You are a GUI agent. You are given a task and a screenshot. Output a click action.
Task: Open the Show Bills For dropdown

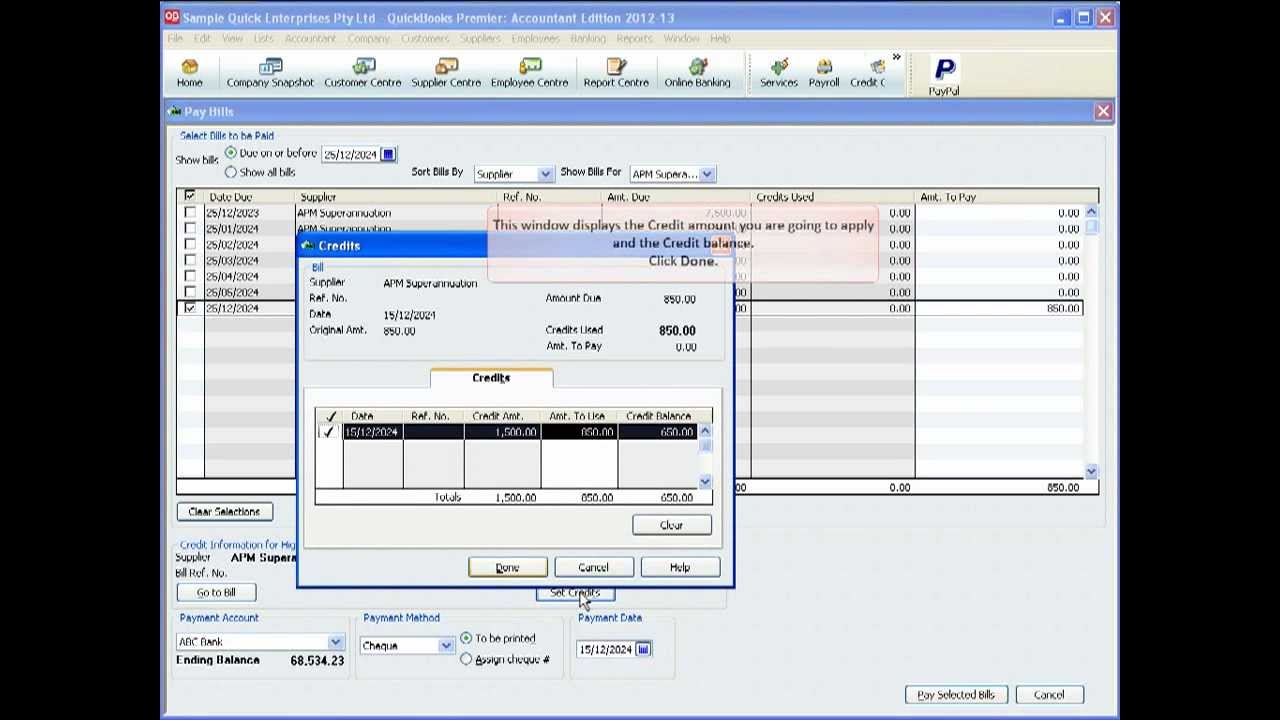click(x=707, y=174)
